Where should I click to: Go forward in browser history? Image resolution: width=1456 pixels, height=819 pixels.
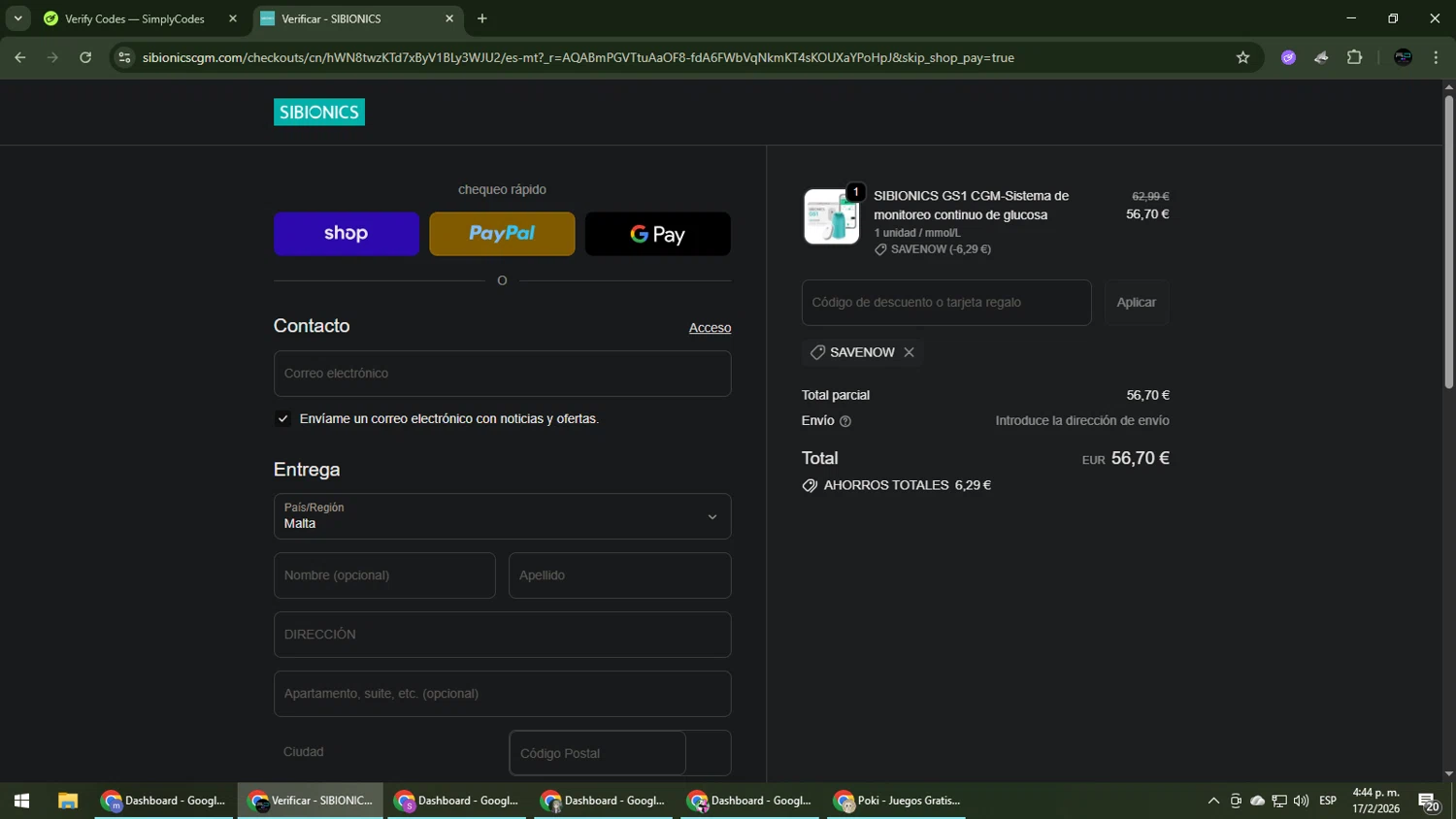click(53, 57)
